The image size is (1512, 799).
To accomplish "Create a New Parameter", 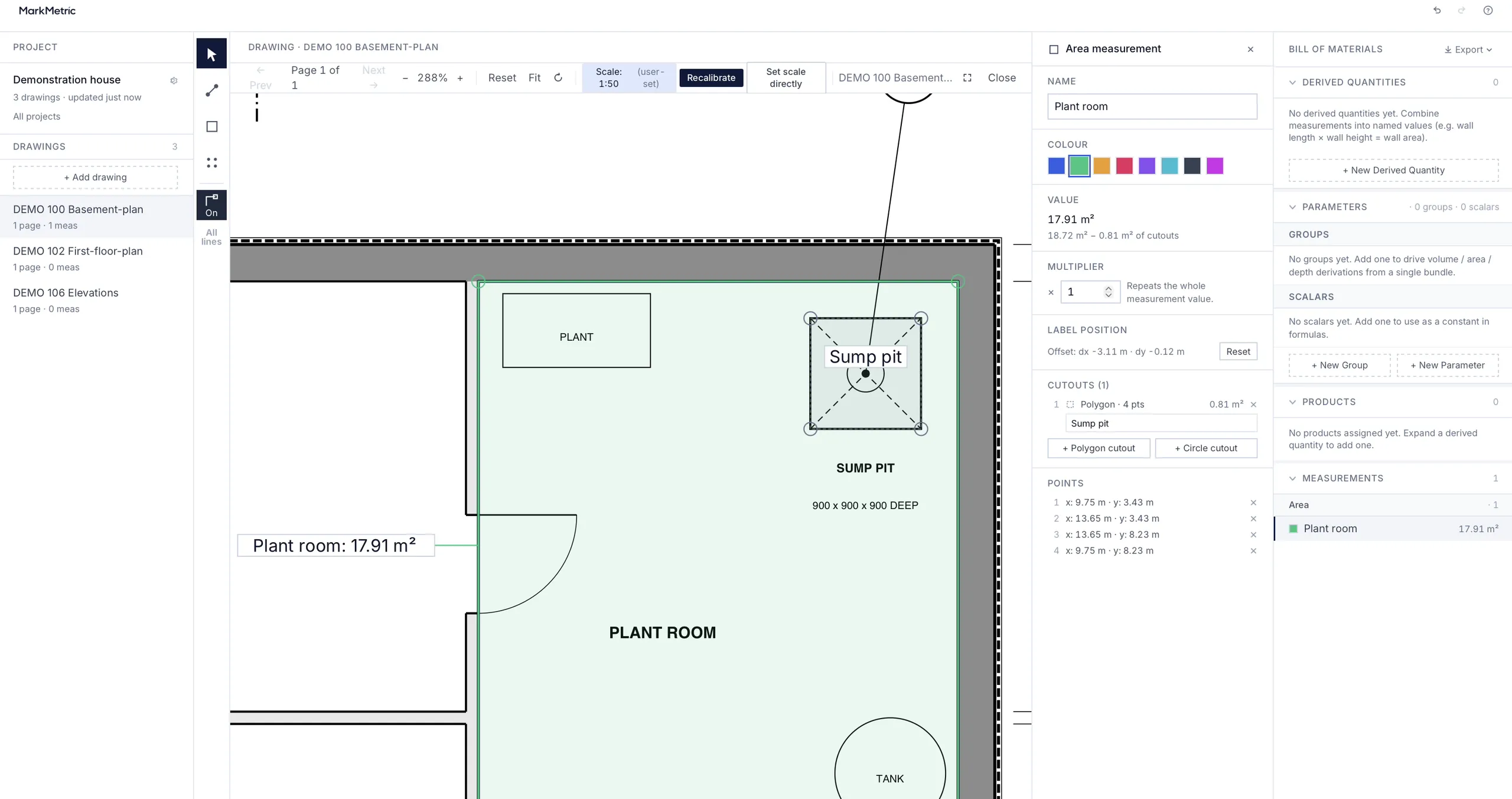I will (1448, 366).
